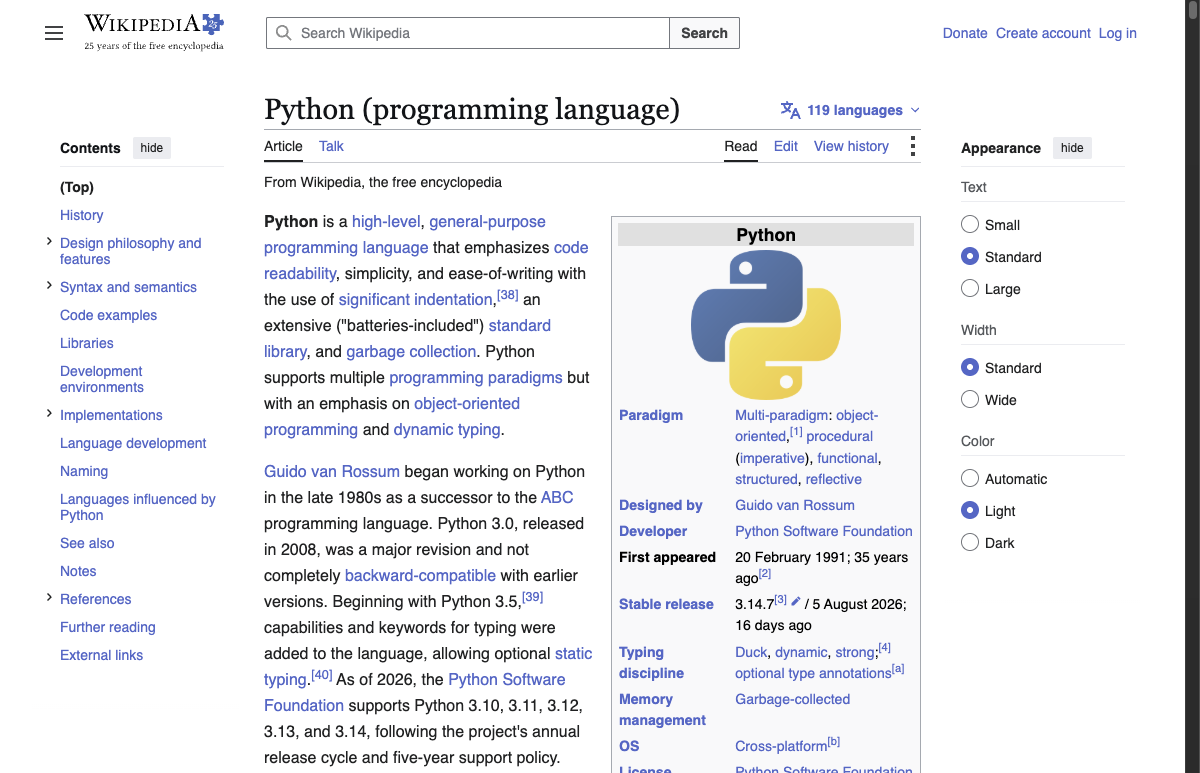The image size is (1200, 773).
Task: Select Automatic color mode
Action: tap(970, 479)
